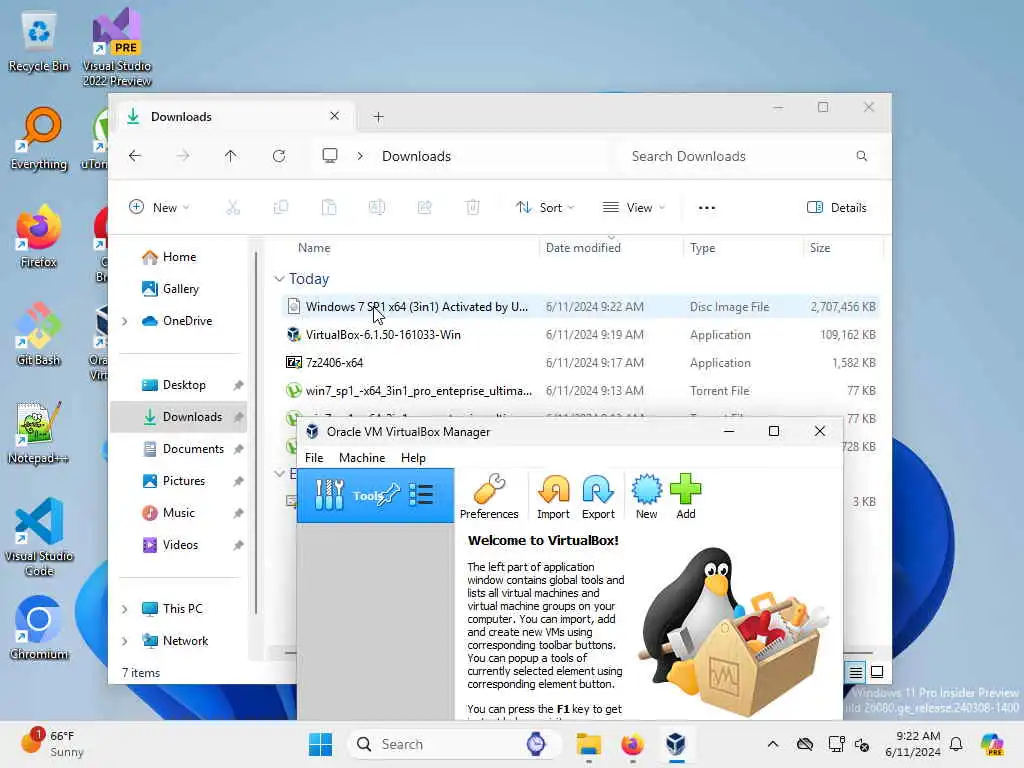The width and height of the screenshot is (1024, 768).
Task: Select the 7z2406-x64 application file
Action: tap(581, 362)
